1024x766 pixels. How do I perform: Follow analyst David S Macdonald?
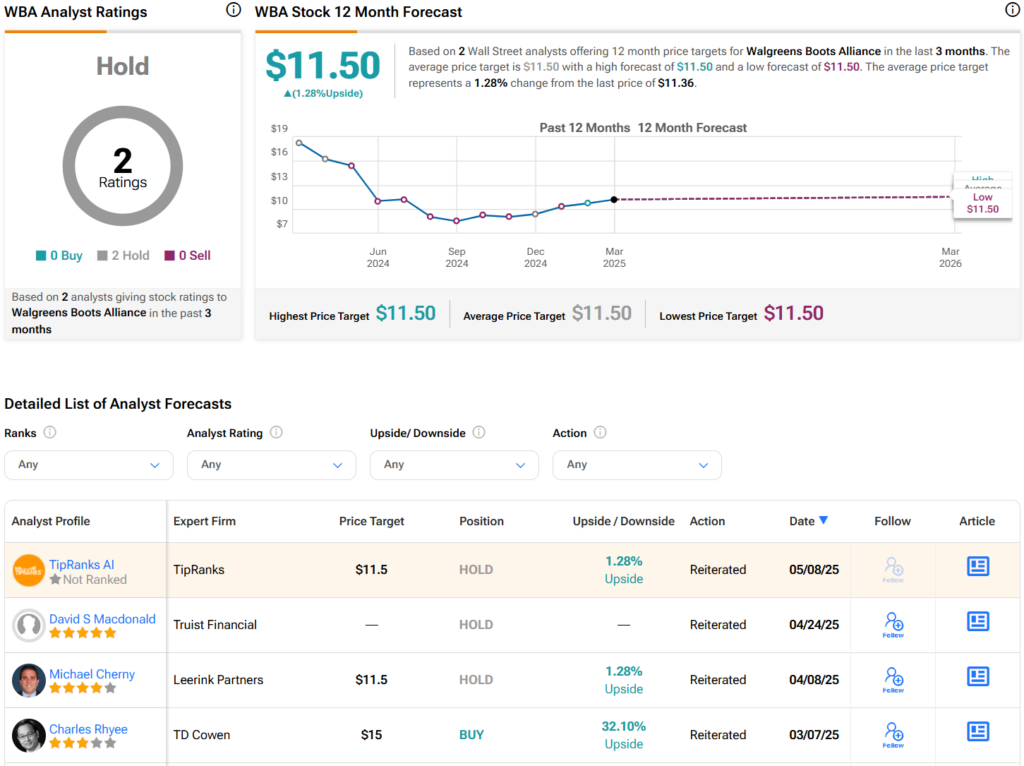pos(893,624)
